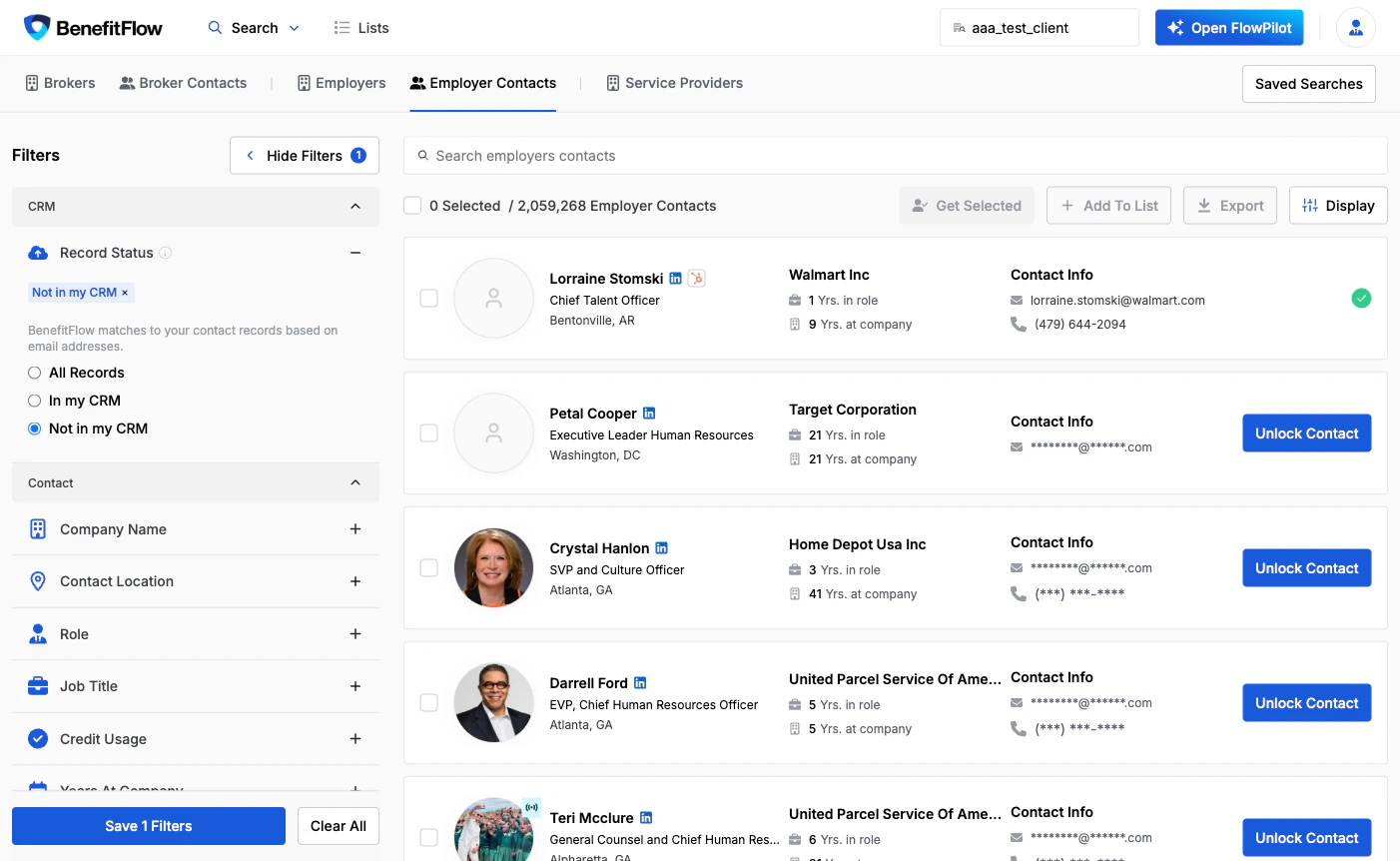Switch to the Employer Contacts tab
The width and height of the screenshot is (1400, 861).
(482, 82)
